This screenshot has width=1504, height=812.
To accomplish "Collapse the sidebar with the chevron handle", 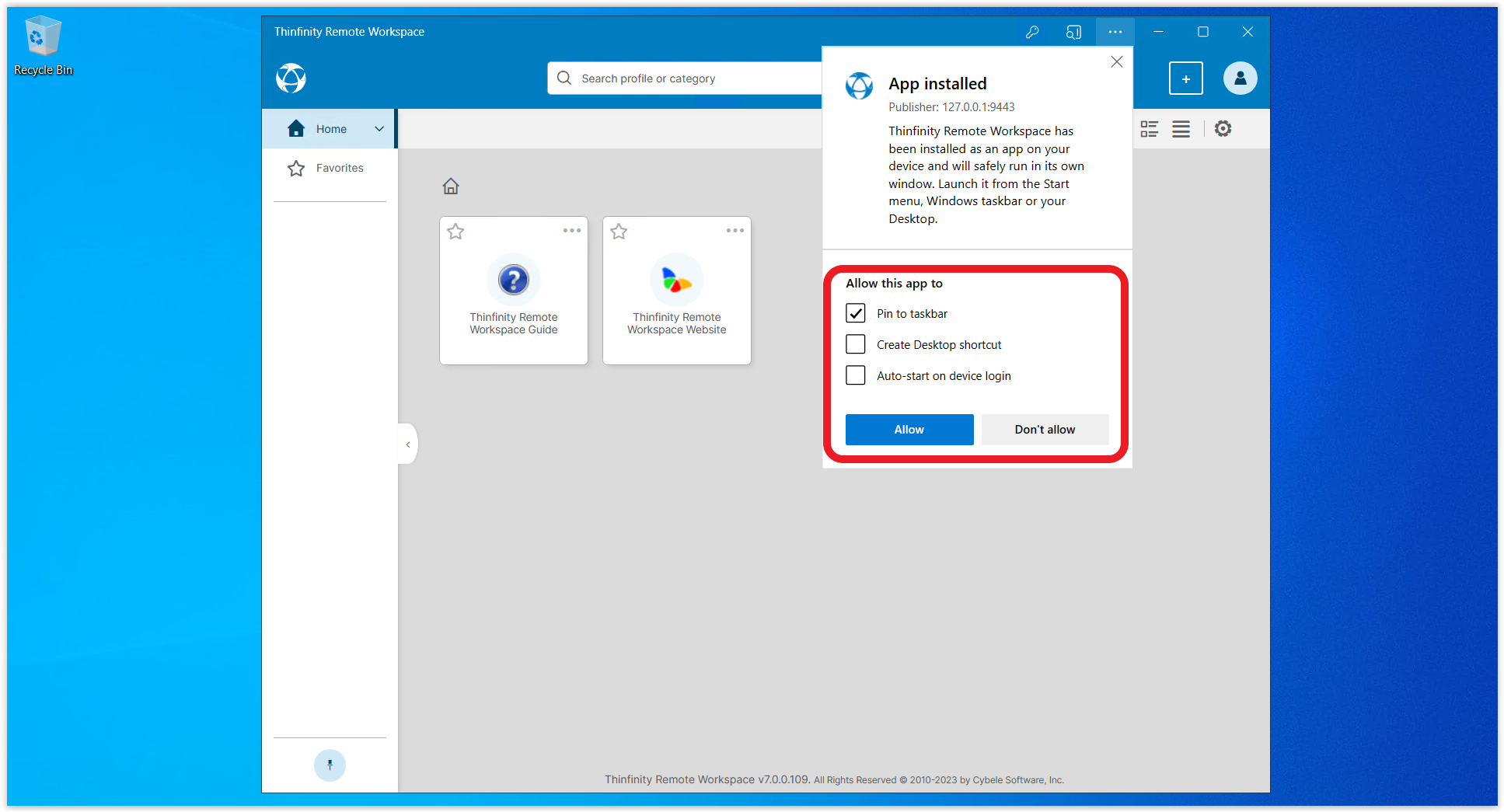I will click(x=408, y=444).
